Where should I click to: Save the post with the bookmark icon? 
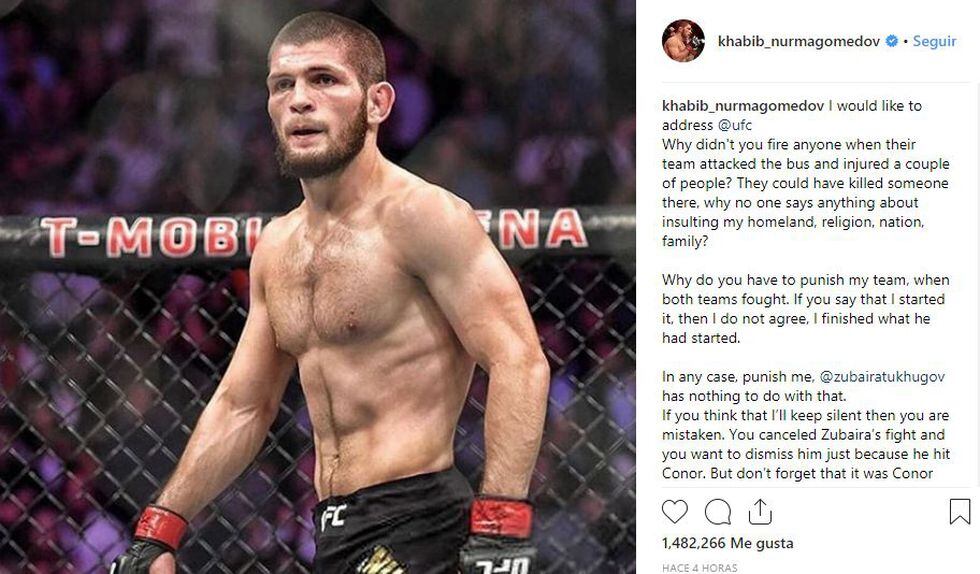point(959,511)
